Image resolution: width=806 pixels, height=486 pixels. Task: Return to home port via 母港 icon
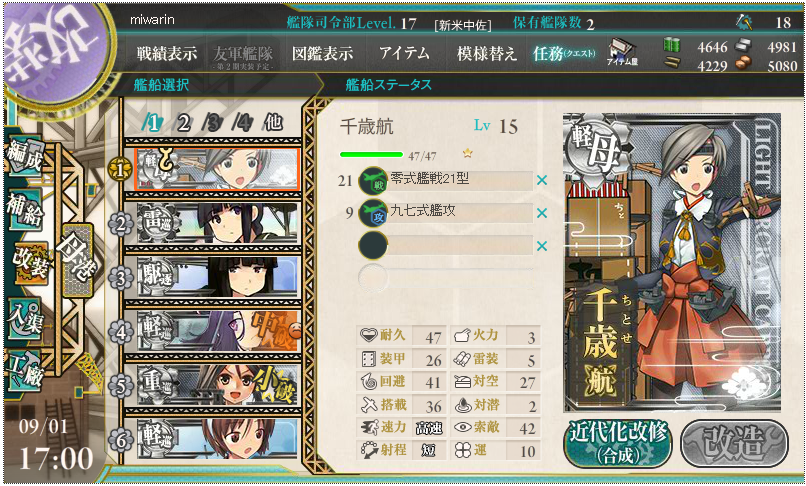(77, 261)
